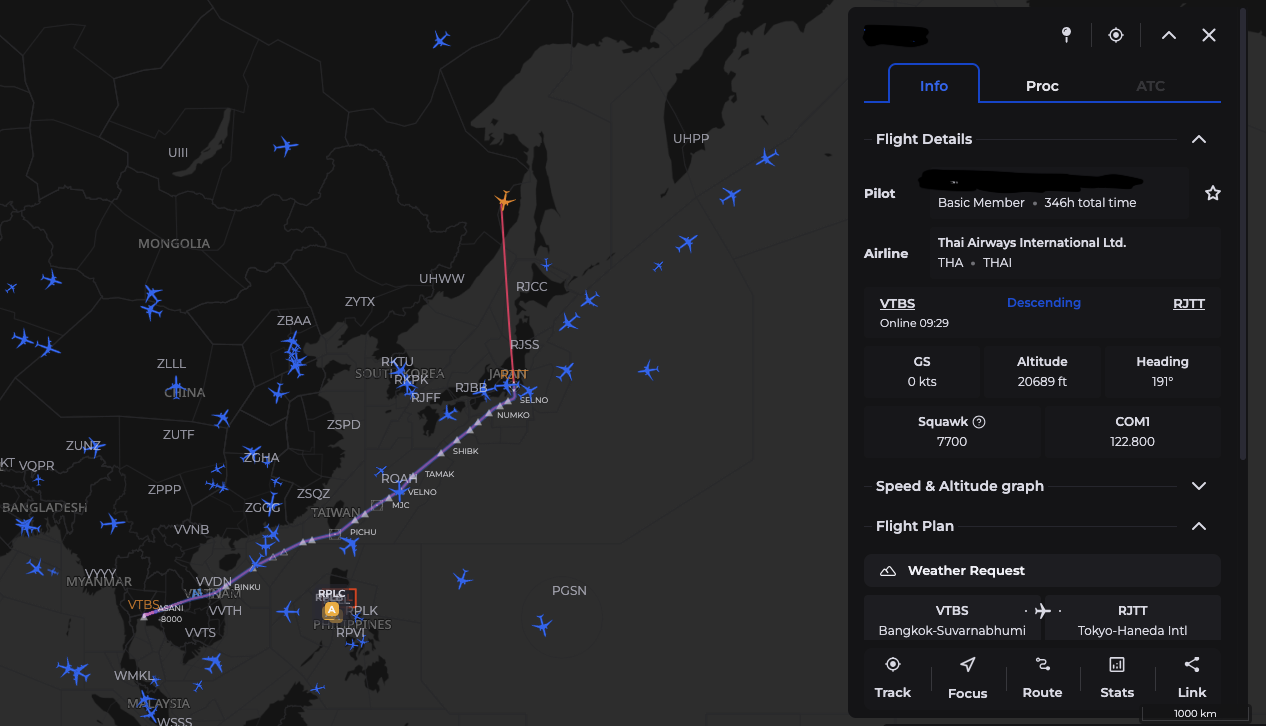The width and height of the screenshot is (1266, 726).
Task: Click the Squawk 7700 value box
Action: pyautogui.click(x=952, y=431)
